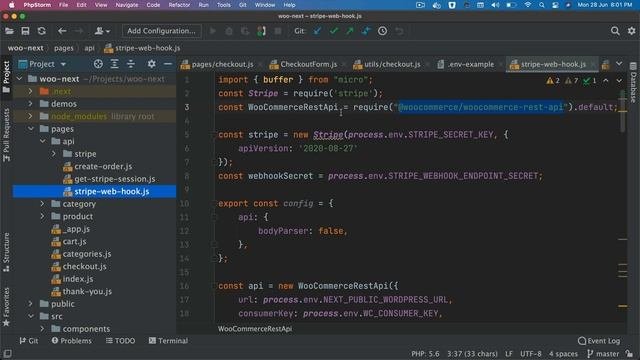This screenshot has width=640, height=360.
Task: Expand the category folder
Action: (42, 204)
